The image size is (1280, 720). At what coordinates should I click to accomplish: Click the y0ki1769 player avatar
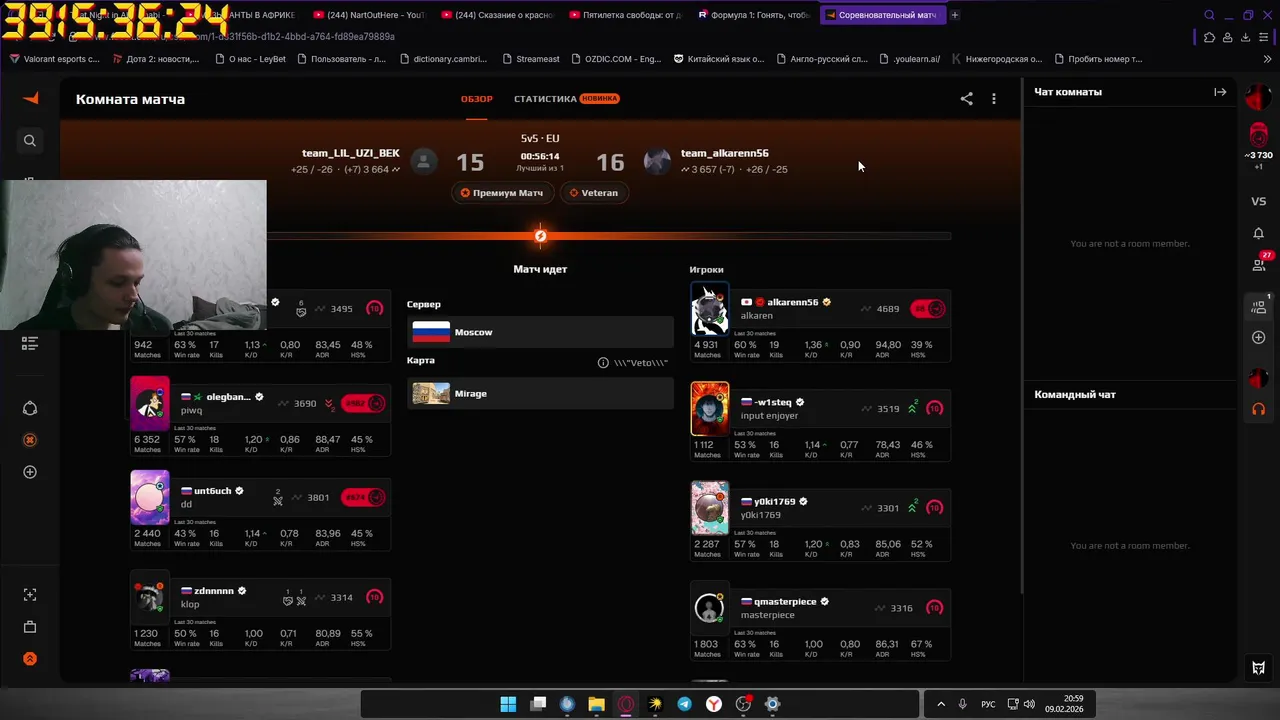click(x=710, y=508)
